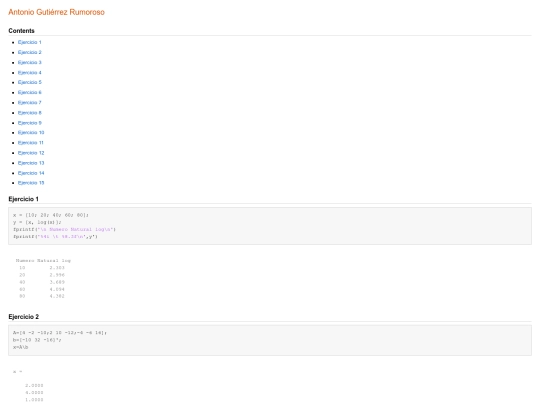Open the Ejercicio 5 contents link

30,82
